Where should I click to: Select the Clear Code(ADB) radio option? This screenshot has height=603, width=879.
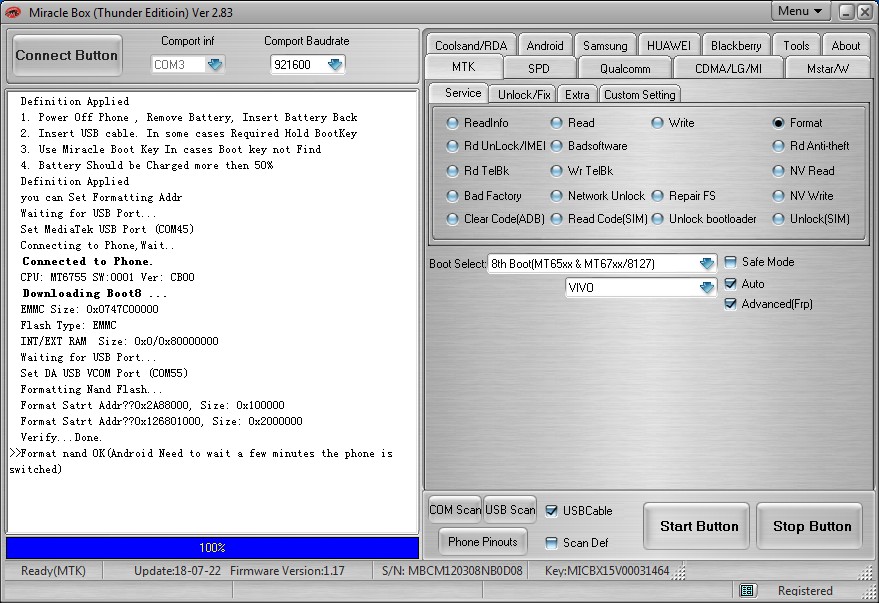point(452,219)
